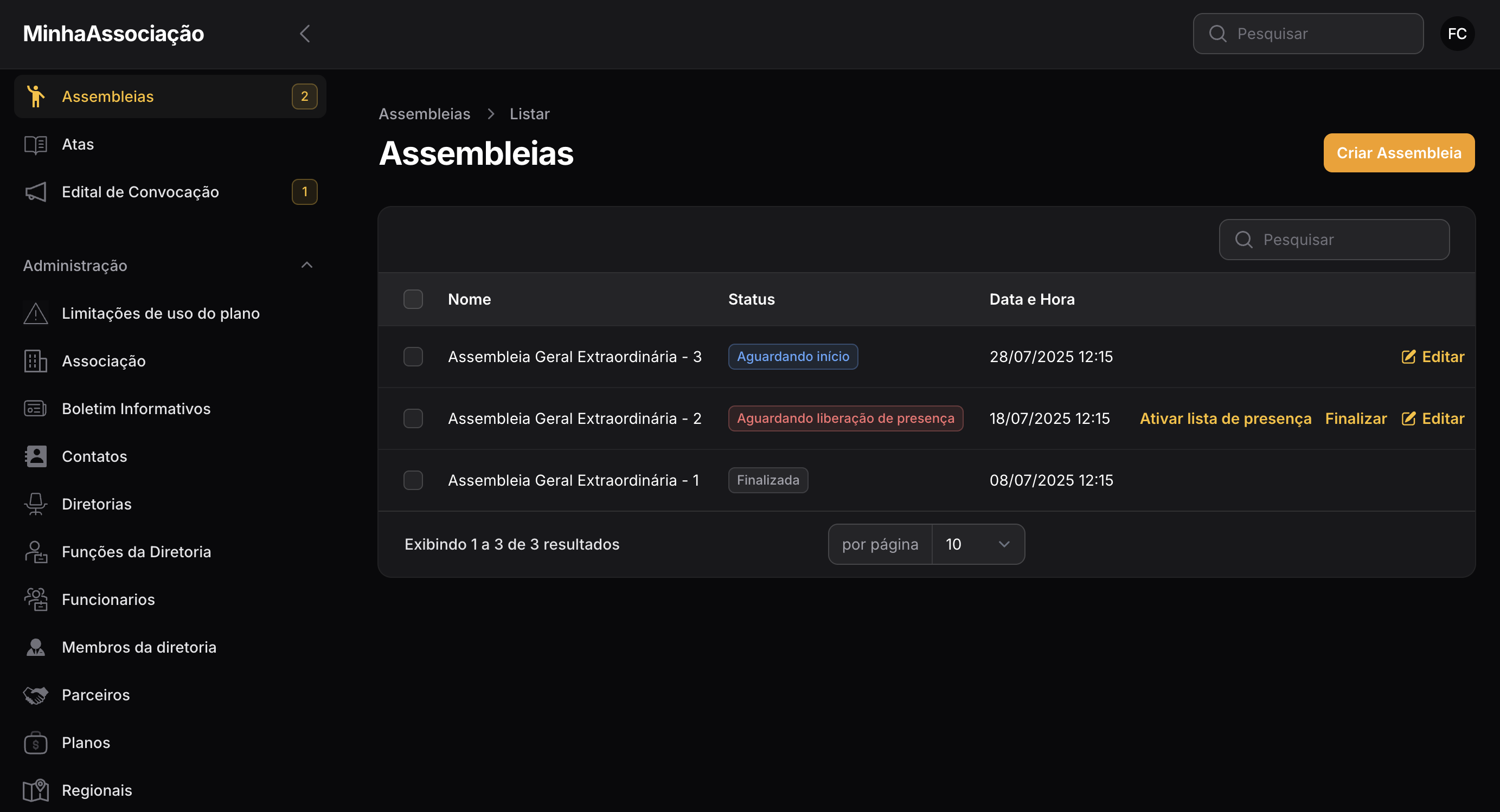Collapse the Administração section chevron

click(x=307, y=266)
